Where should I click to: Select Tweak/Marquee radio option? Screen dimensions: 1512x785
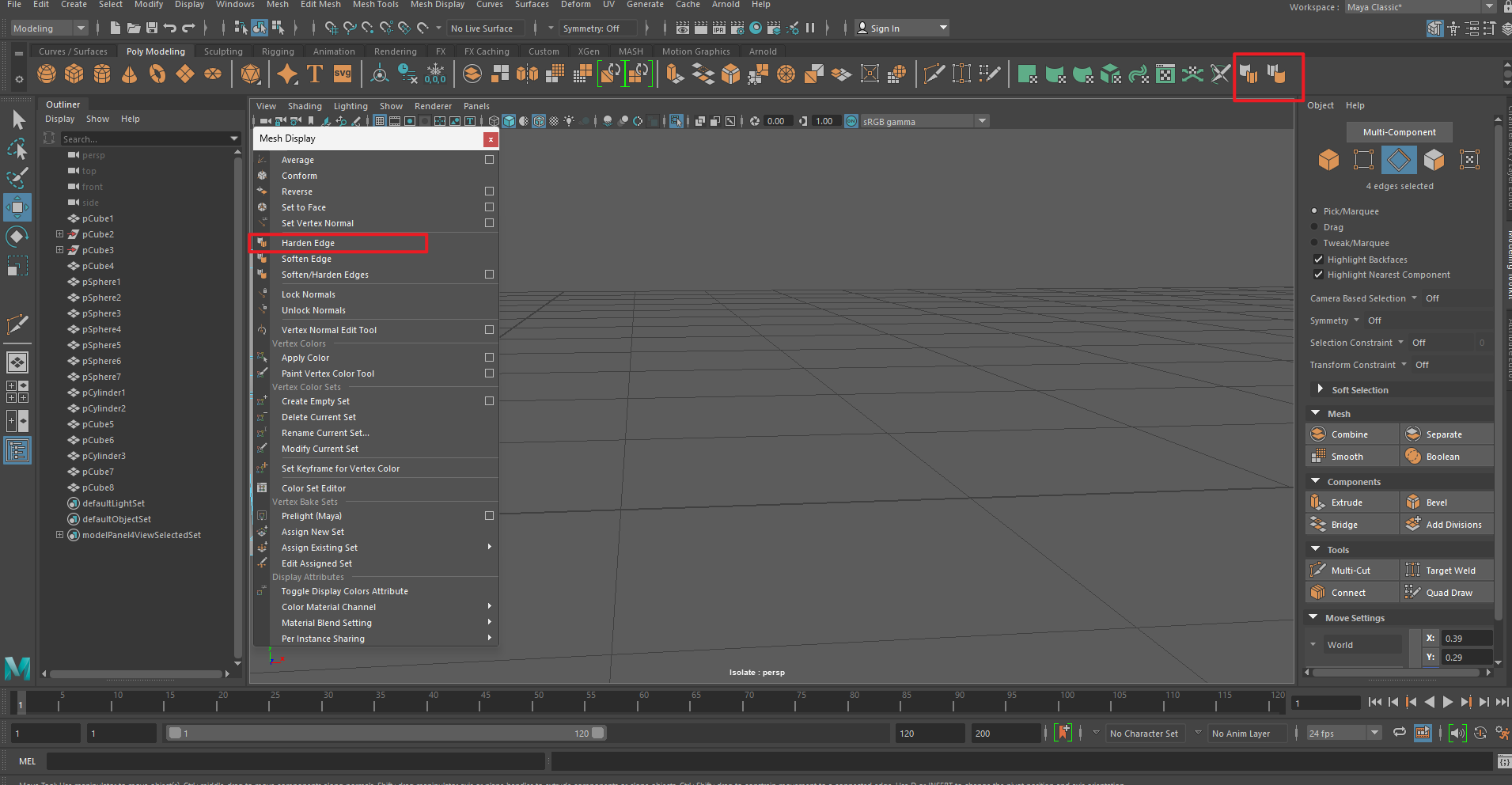1314,243
